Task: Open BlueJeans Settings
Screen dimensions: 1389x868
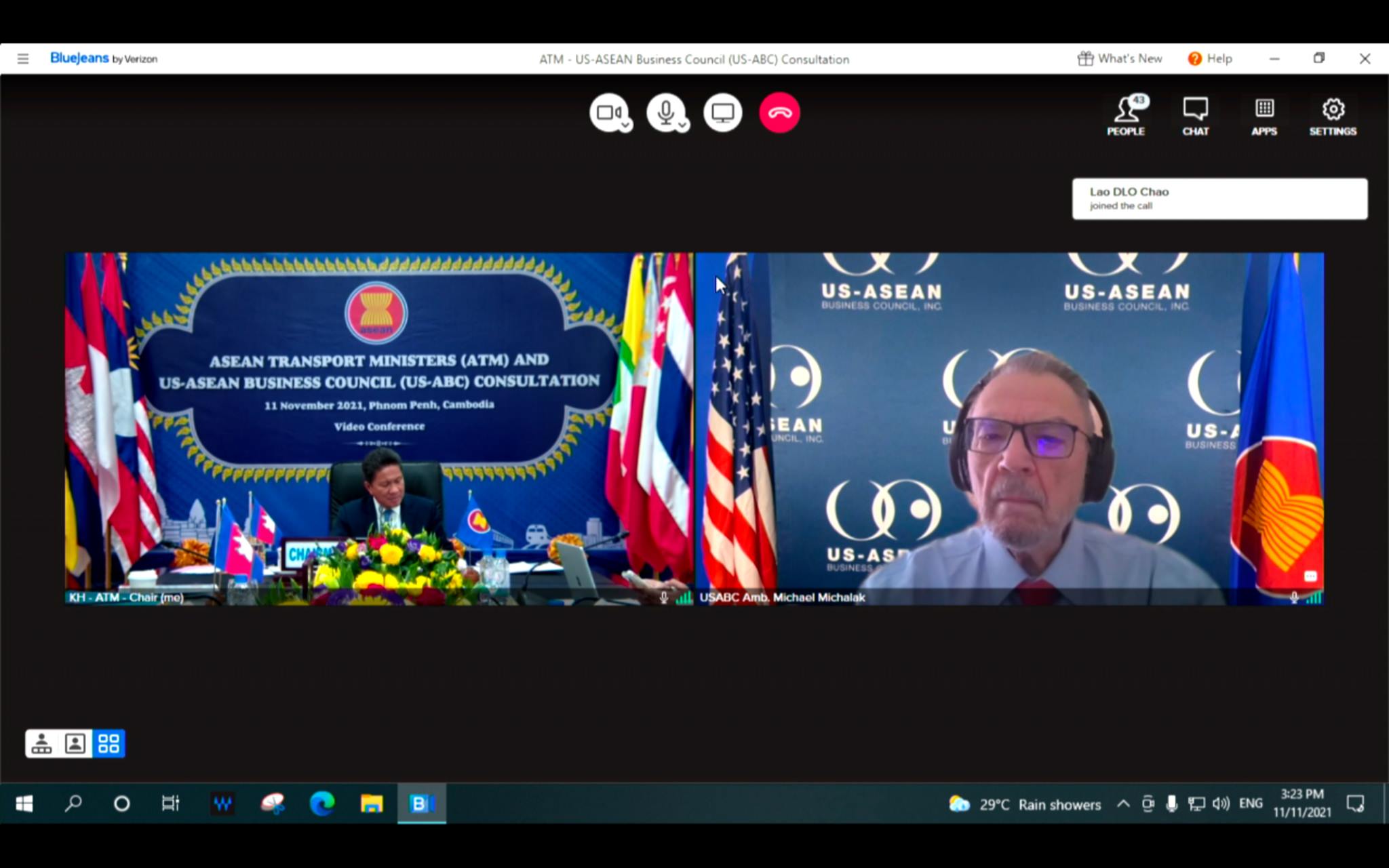Action: click(1333, 115)
